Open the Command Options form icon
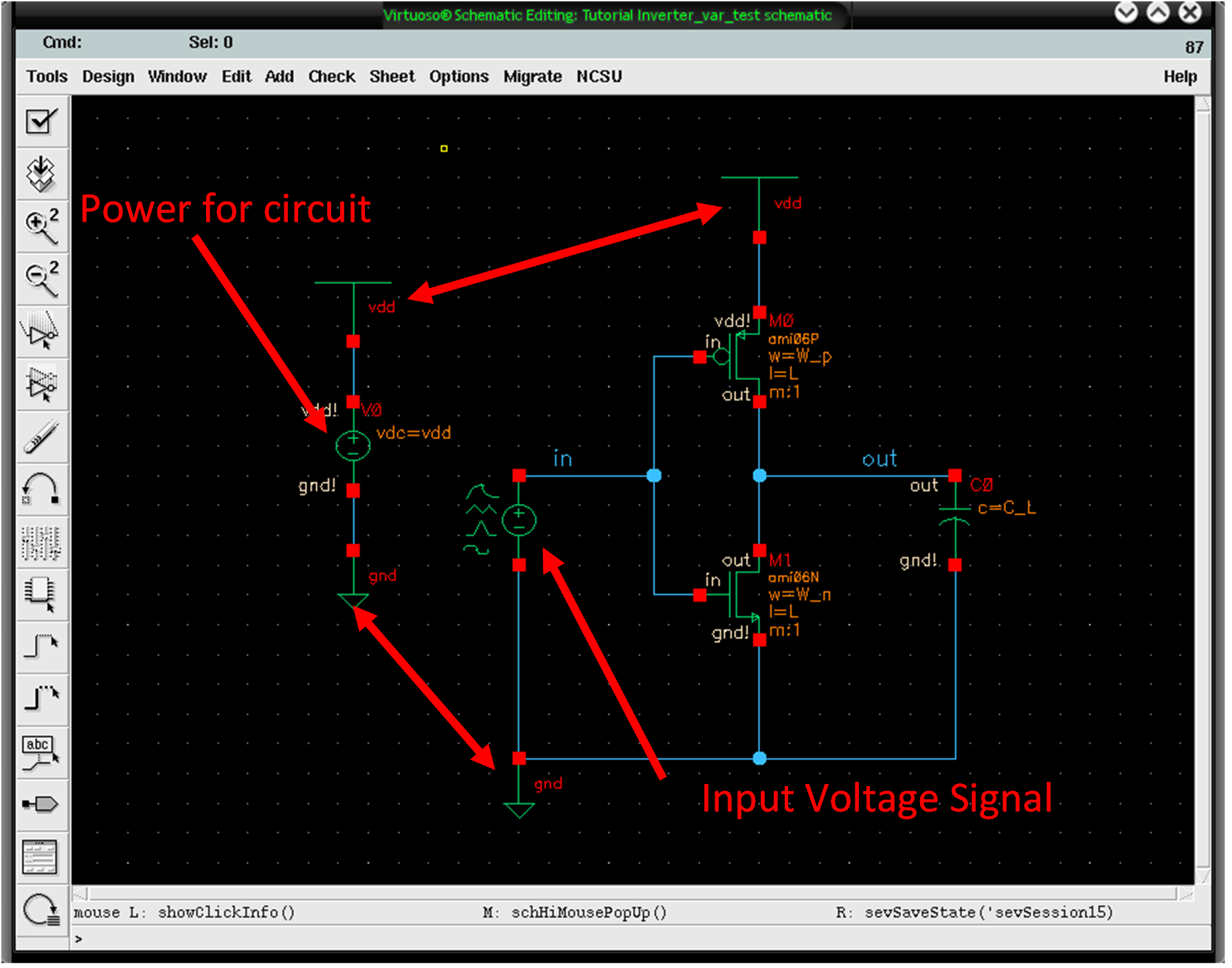The width and height of the screenshot is (1232, 968). point(41,857)
